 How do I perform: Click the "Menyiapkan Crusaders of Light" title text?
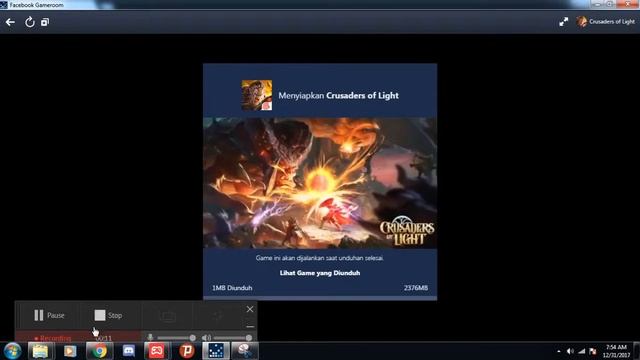coord(338,96)
